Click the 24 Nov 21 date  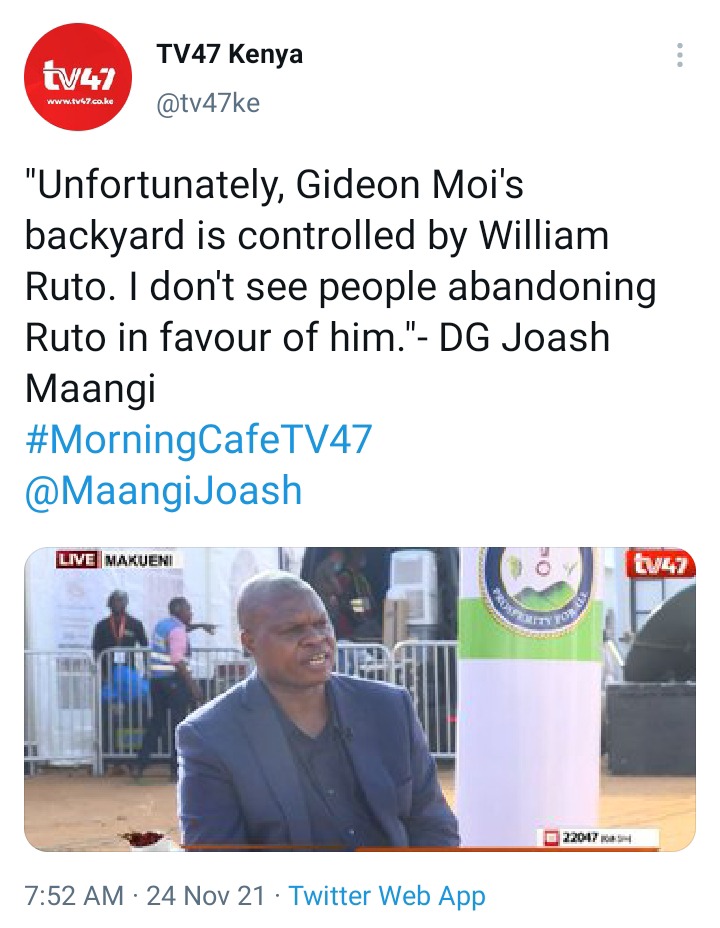[x=205, y=895]
